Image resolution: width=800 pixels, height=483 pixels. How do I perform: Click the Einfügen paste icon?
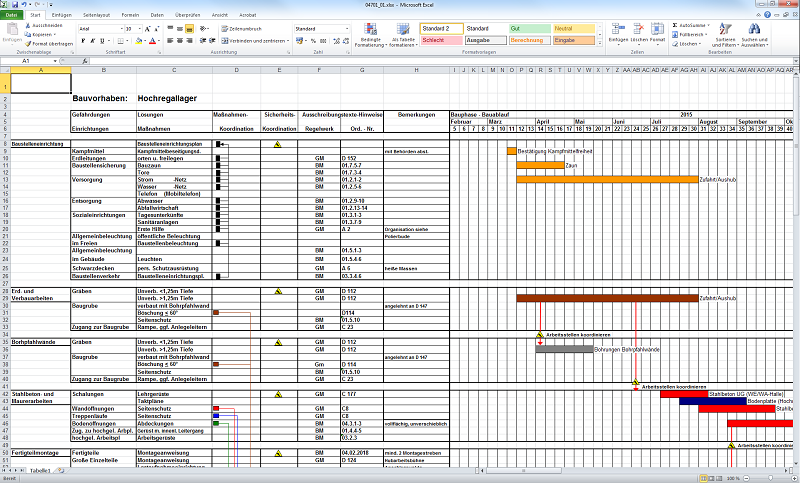[12, 30]
